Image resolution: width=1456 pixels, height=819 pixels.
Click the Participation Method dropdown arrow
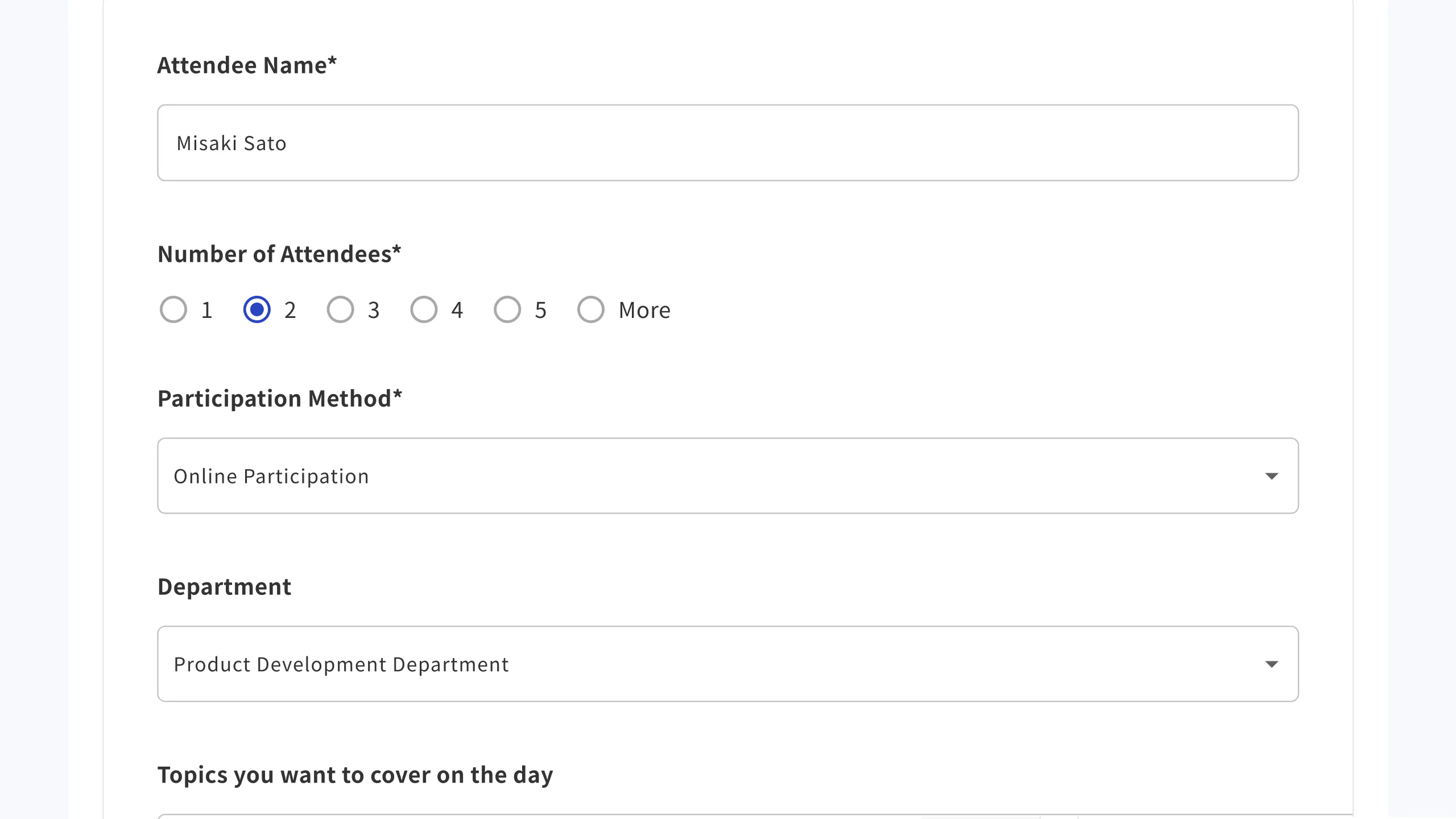tap(1273, 475)
